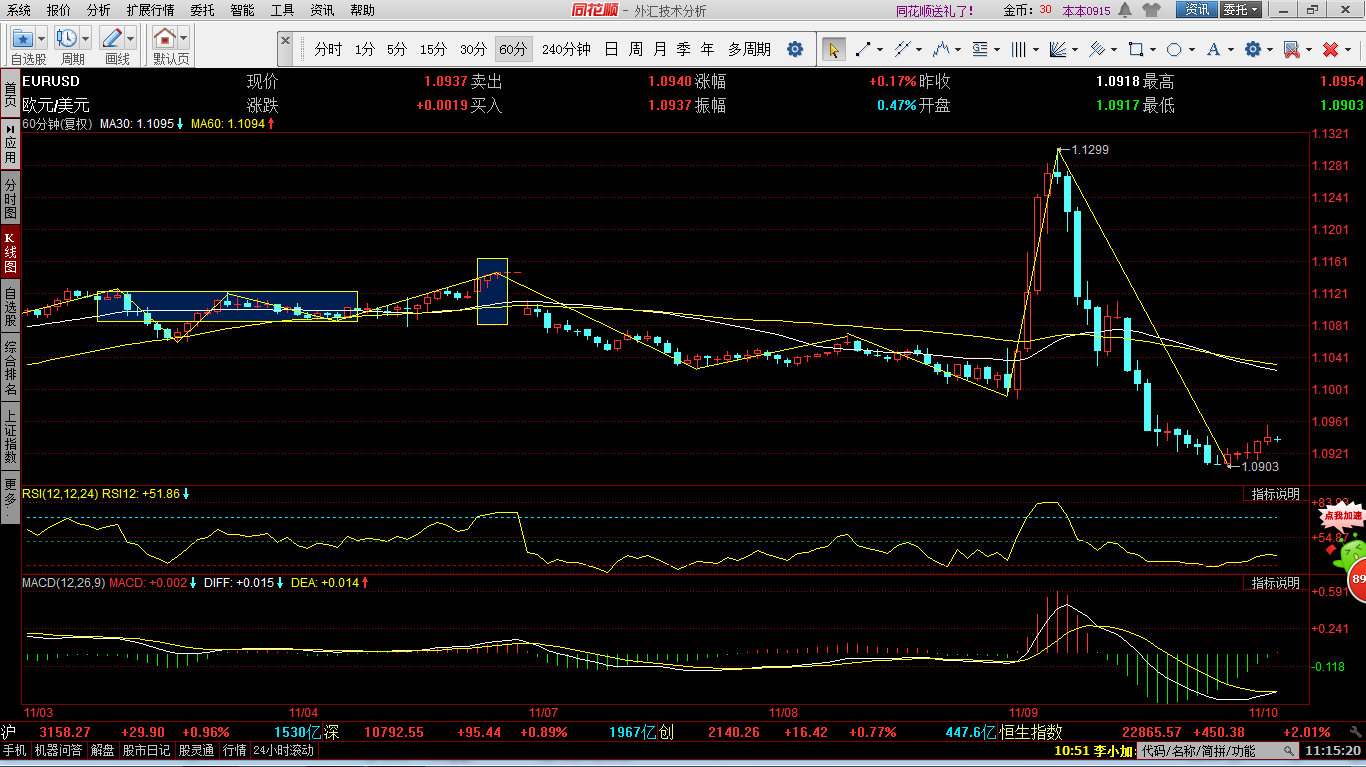Viewport: 1366px width, 767px height.
Task: Click the 1.1299 high price label
Action: 1090,149
